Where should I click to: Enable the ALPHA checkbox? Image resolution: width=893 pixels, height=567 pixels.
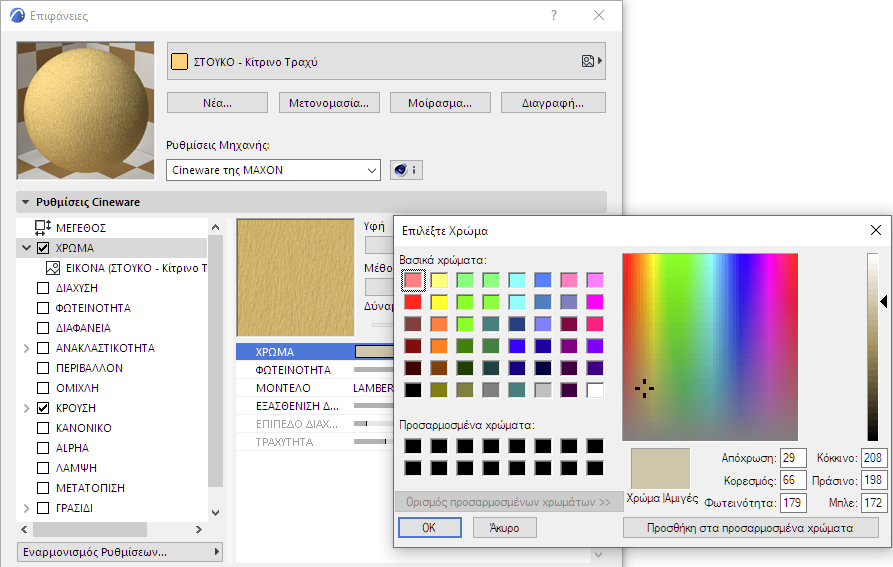43,448
